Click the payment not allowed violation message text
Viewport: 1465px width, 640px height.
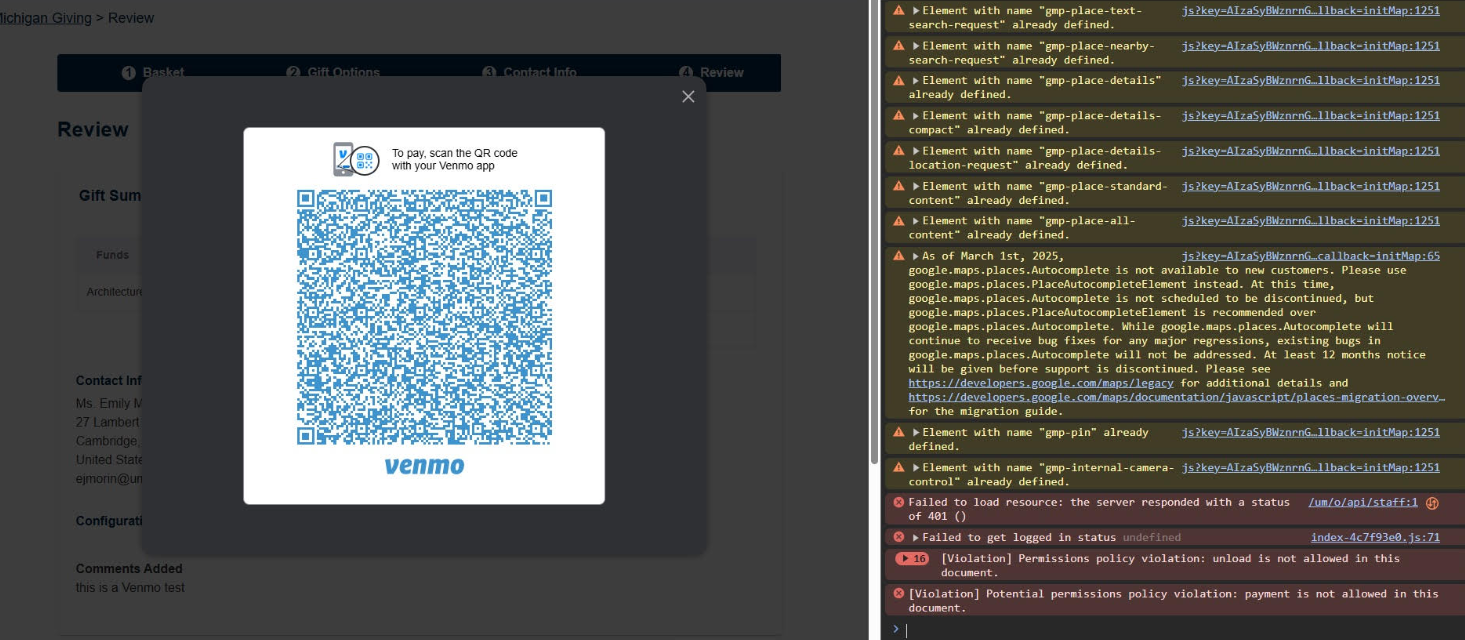click(1173, 600)
